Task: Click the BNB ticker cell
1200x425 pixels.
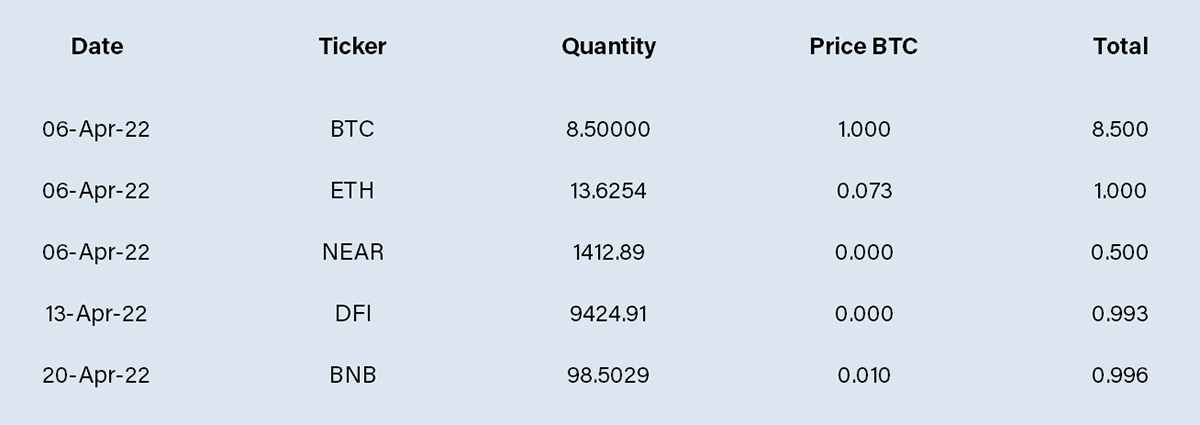Action: pos(352,376)
